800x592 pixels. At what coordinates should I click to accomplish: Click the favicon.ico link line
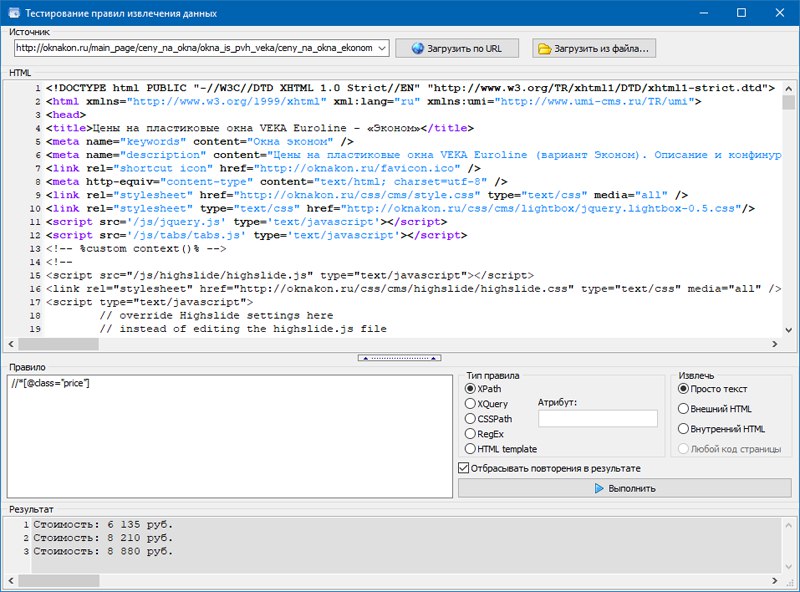click(x=263, y=168)
